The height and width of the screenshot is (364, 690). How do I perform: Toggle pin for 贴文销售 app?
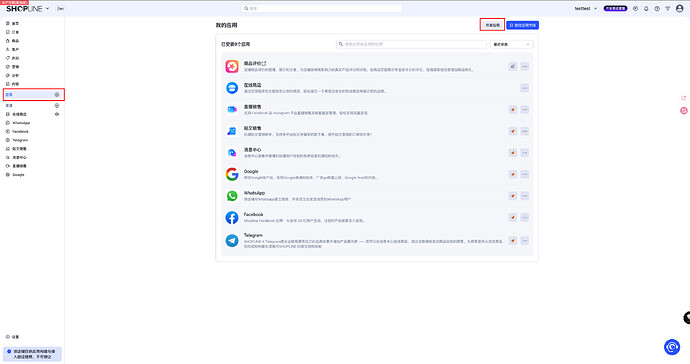[x=513, y=131]
